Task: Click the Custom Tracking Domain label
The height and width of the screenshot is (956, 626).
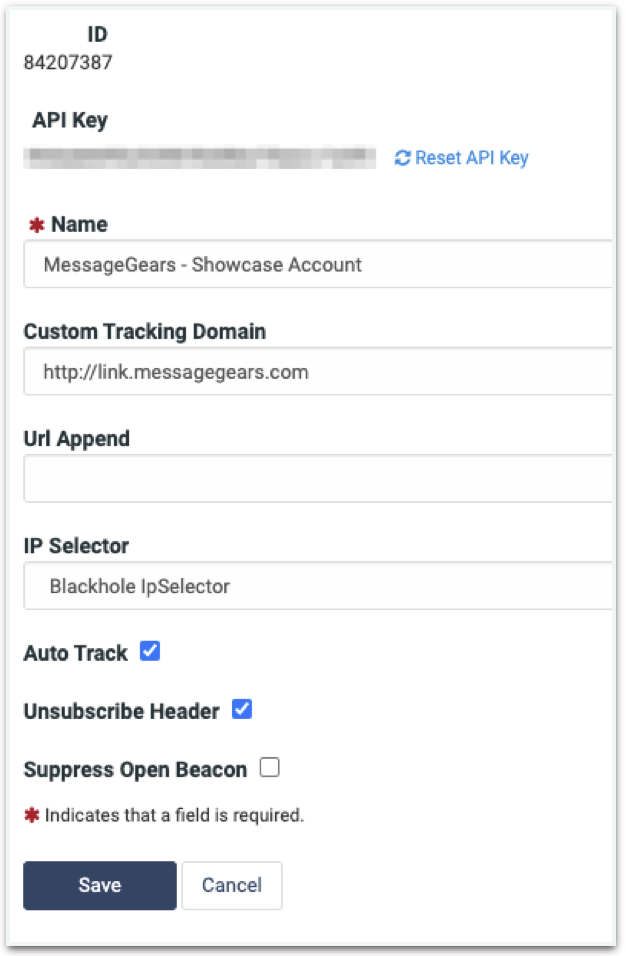Action: pyautogui.click(x=144, y=332)
